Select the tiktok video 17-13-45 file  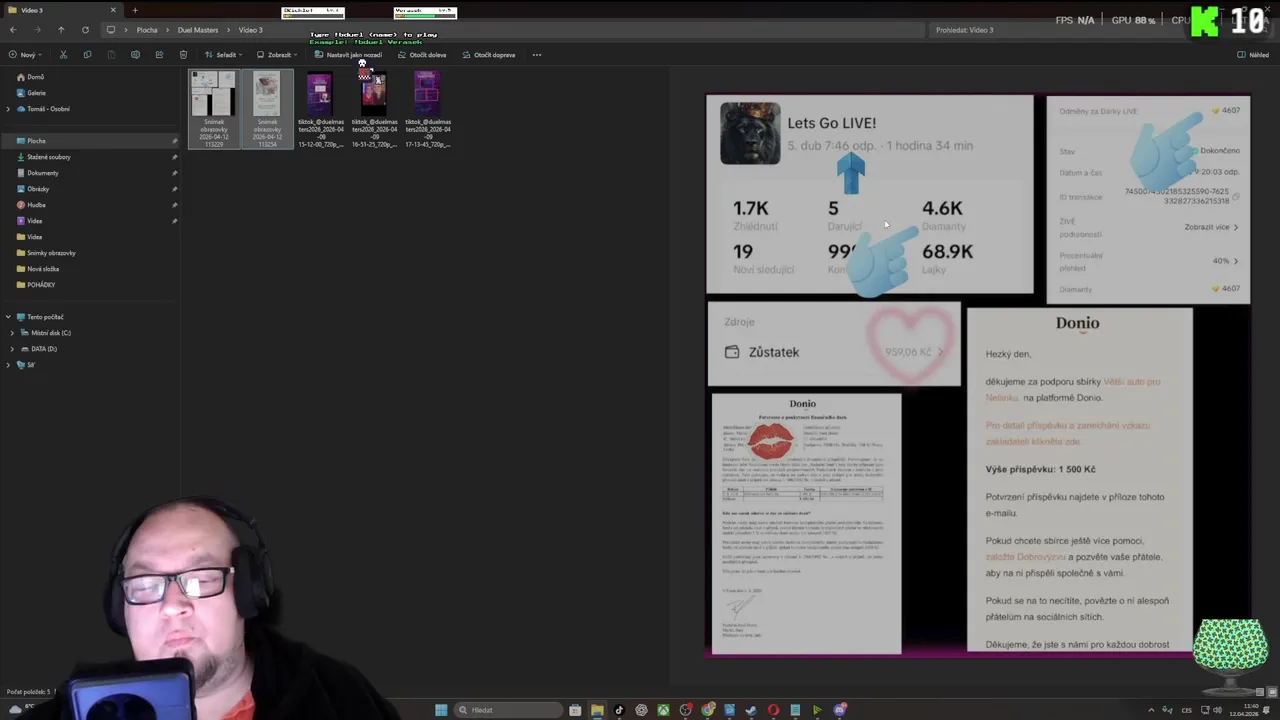427,109
